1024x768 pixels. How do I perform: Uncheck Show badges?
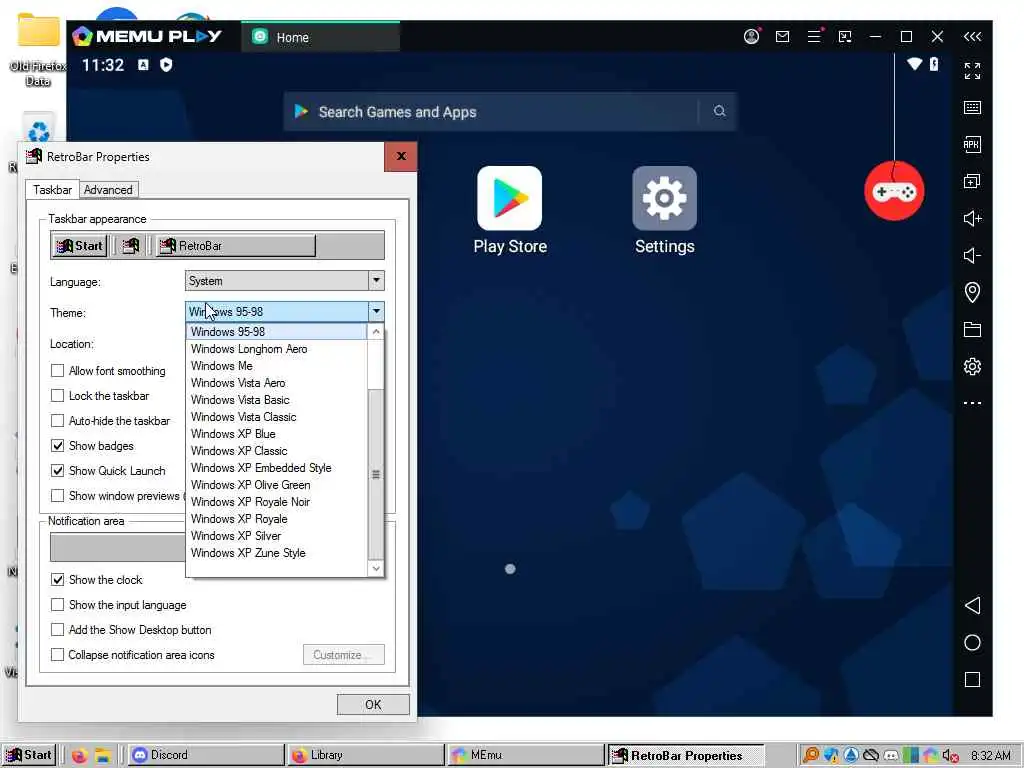click(x=57, y=446)
